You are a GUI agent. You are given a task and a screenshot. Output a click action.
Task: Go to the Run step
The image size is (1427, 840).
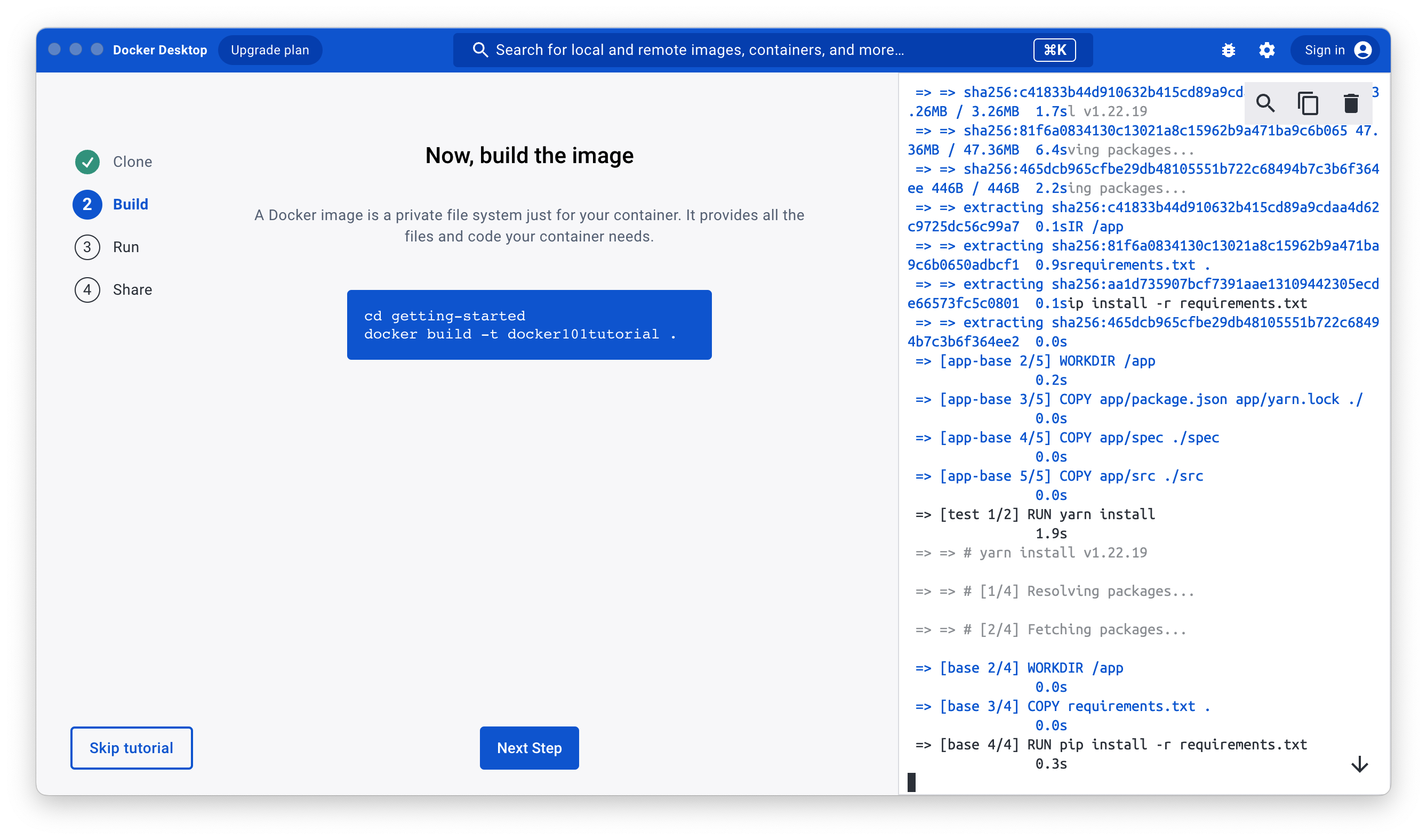click(x=125, y=247)
